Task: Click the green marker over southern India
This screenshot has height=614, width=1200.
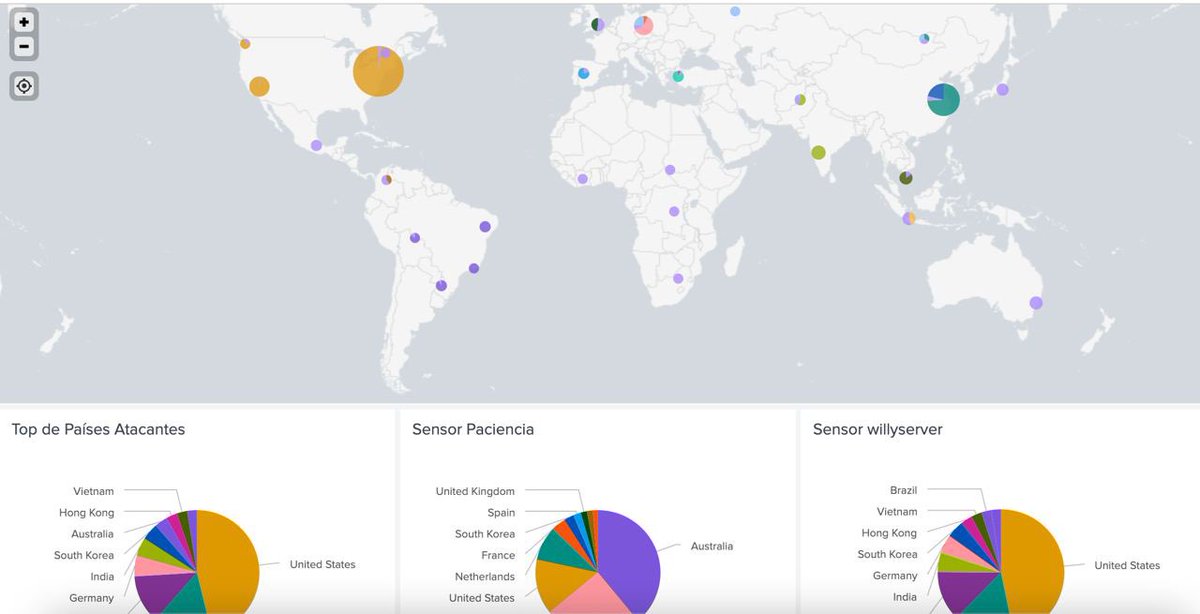Action: (818, 153)
